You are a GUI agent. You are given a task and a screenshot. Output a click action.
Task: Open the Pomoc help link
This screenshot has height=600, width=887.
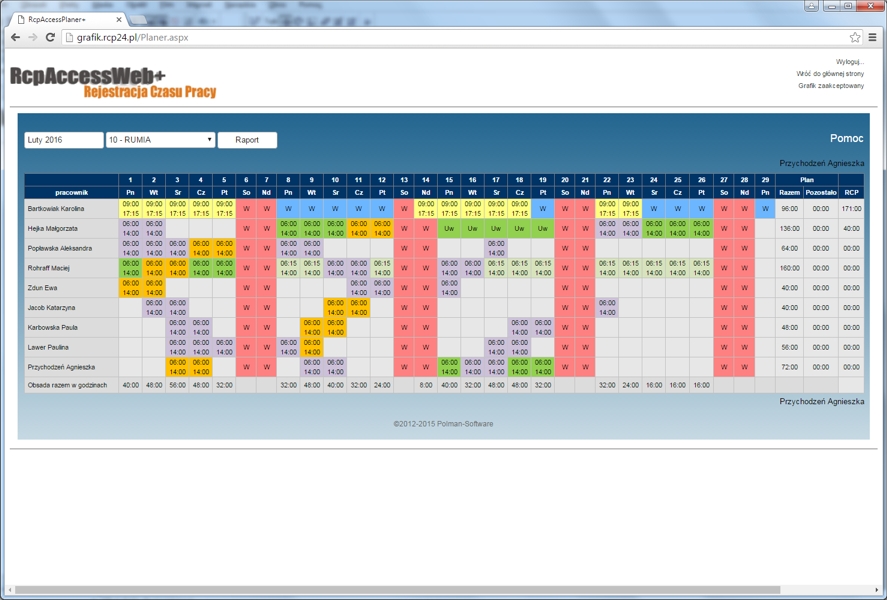[x=846, y=139]
